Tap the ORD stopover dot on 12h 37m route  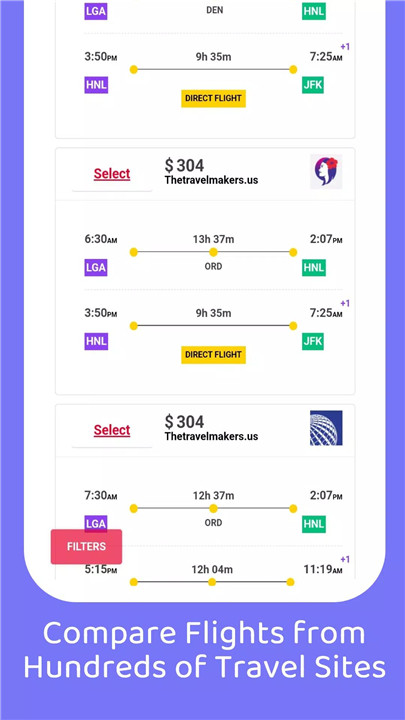click(x=213, y=508)
